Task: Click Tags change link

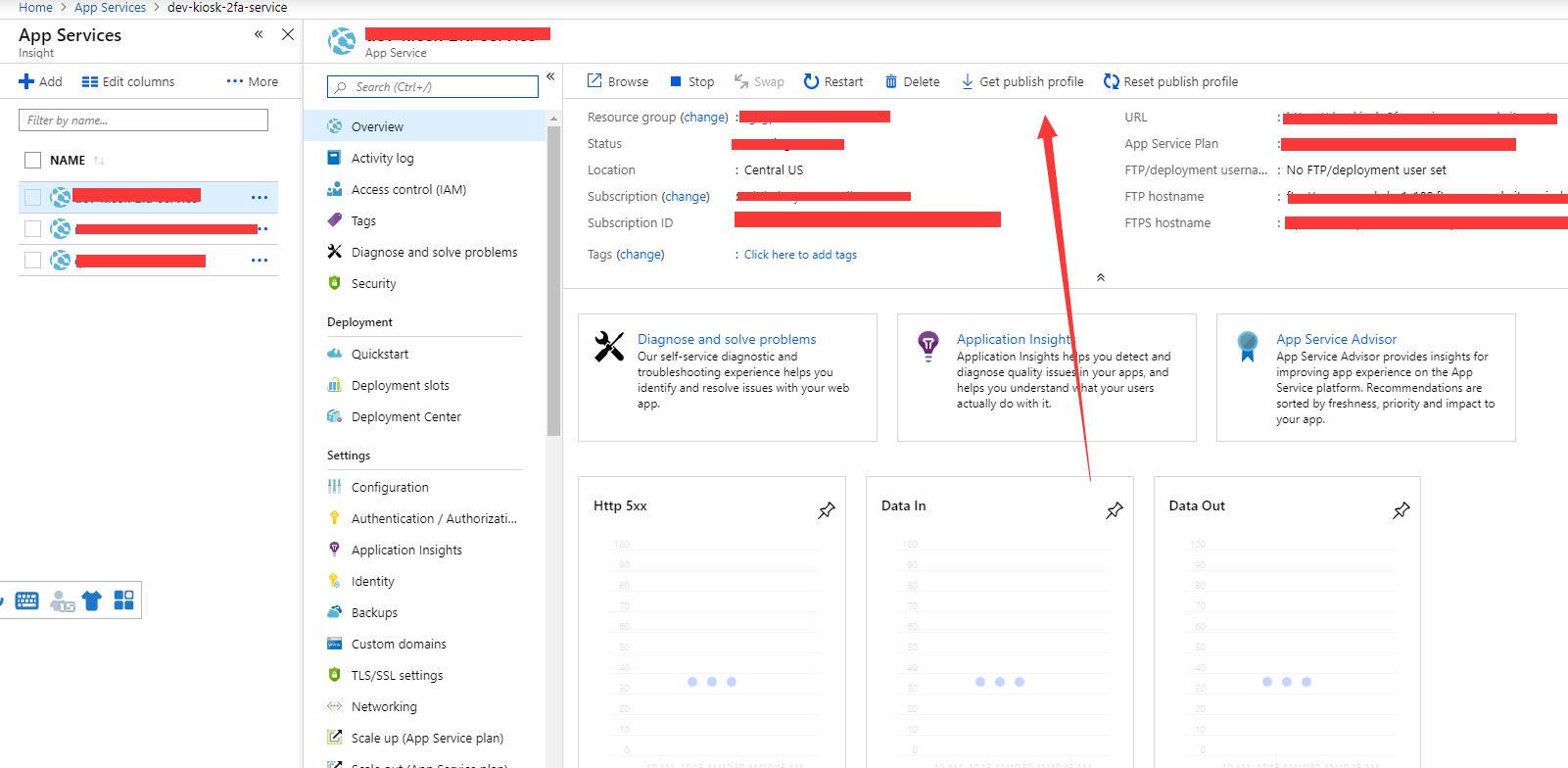Action: click(641, 254)
